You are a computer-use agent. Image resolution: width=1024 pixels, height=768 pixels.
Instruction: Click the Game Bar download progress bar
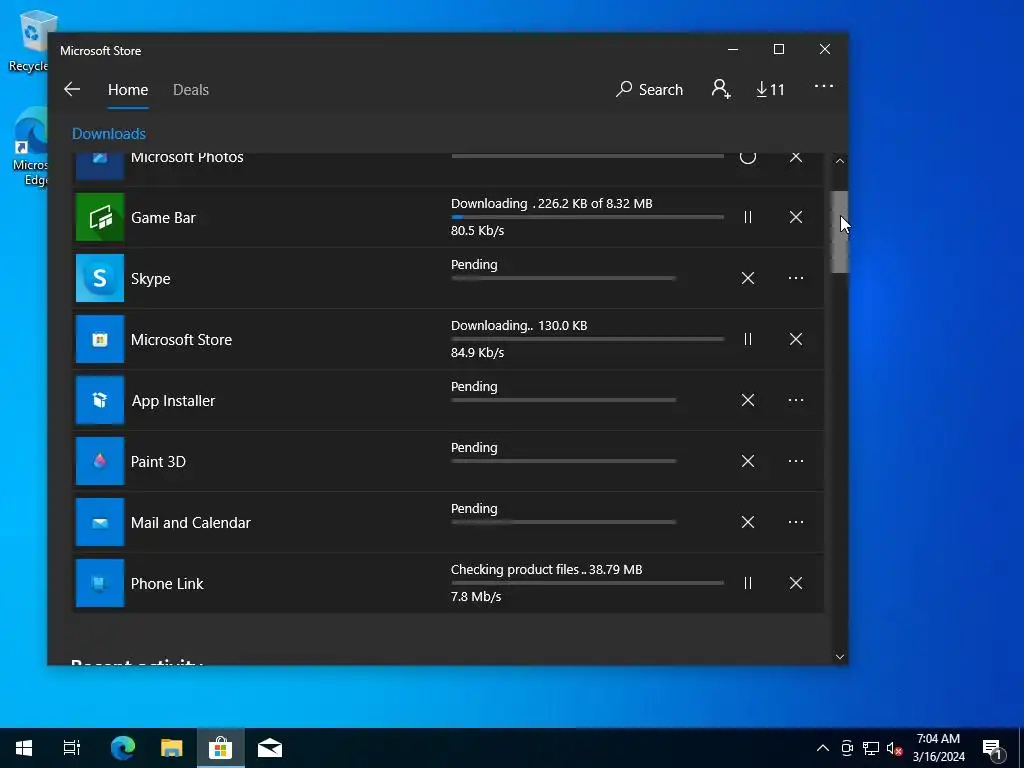pyautogui.click(x=587, y=217)
